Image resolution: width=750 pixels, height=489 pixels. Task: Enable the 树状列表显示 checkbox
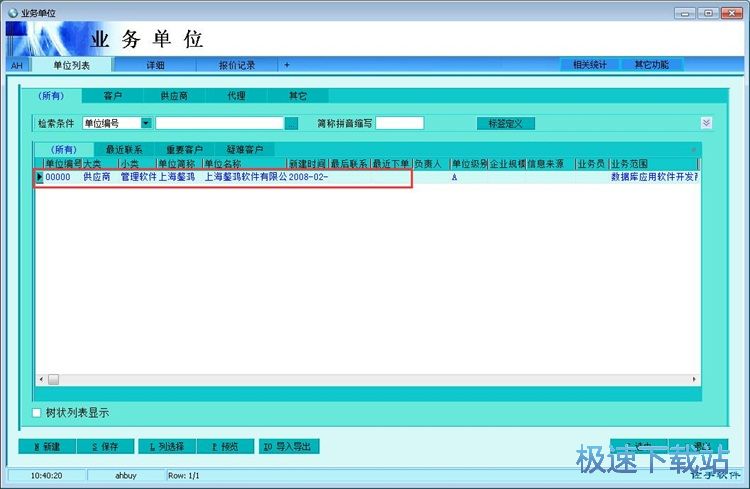point(37,413)
